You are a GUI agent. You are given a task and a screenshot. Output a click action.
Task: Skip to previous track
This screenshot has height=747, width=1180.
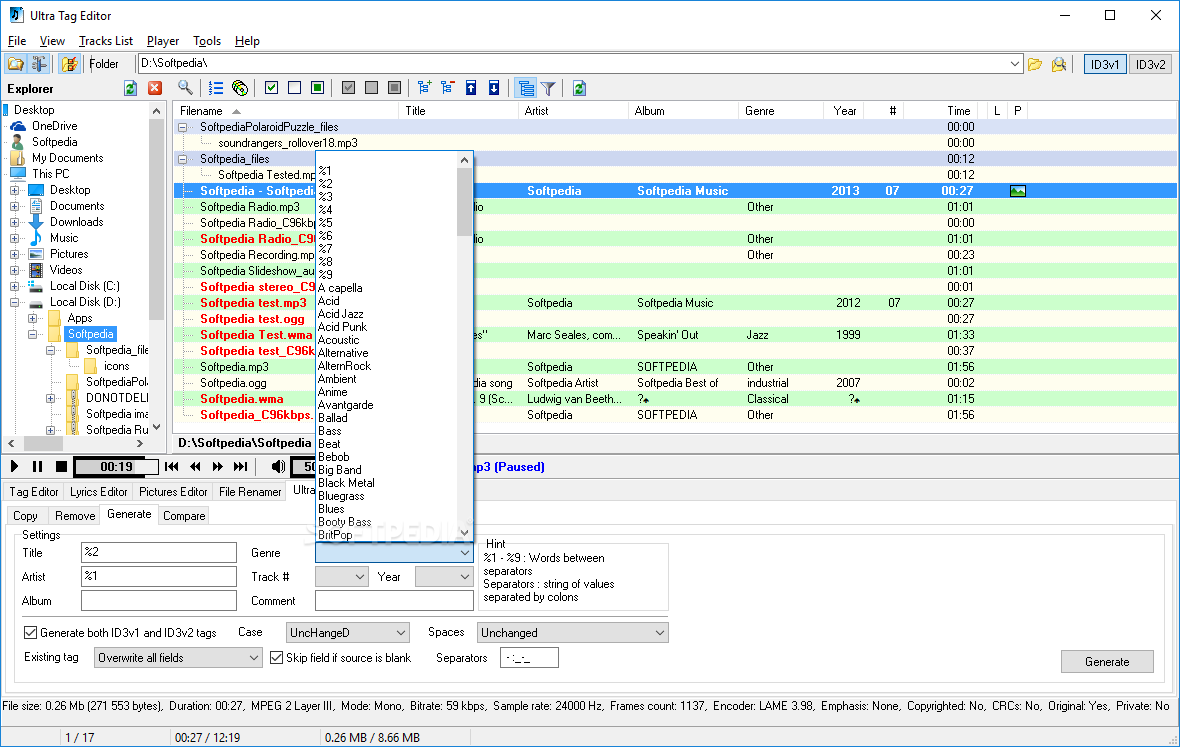click(172, 466)
